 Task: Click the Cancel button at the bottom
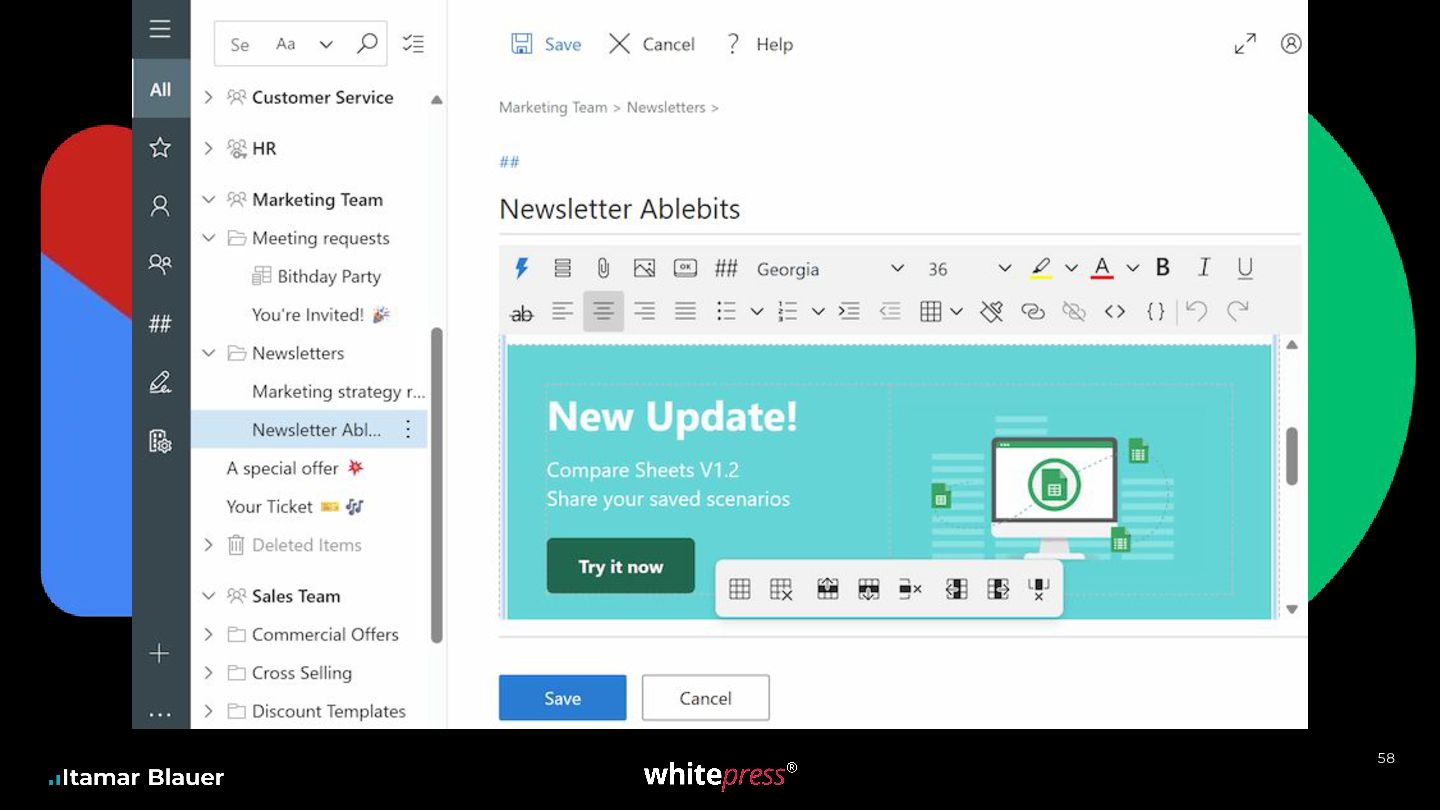705,698
